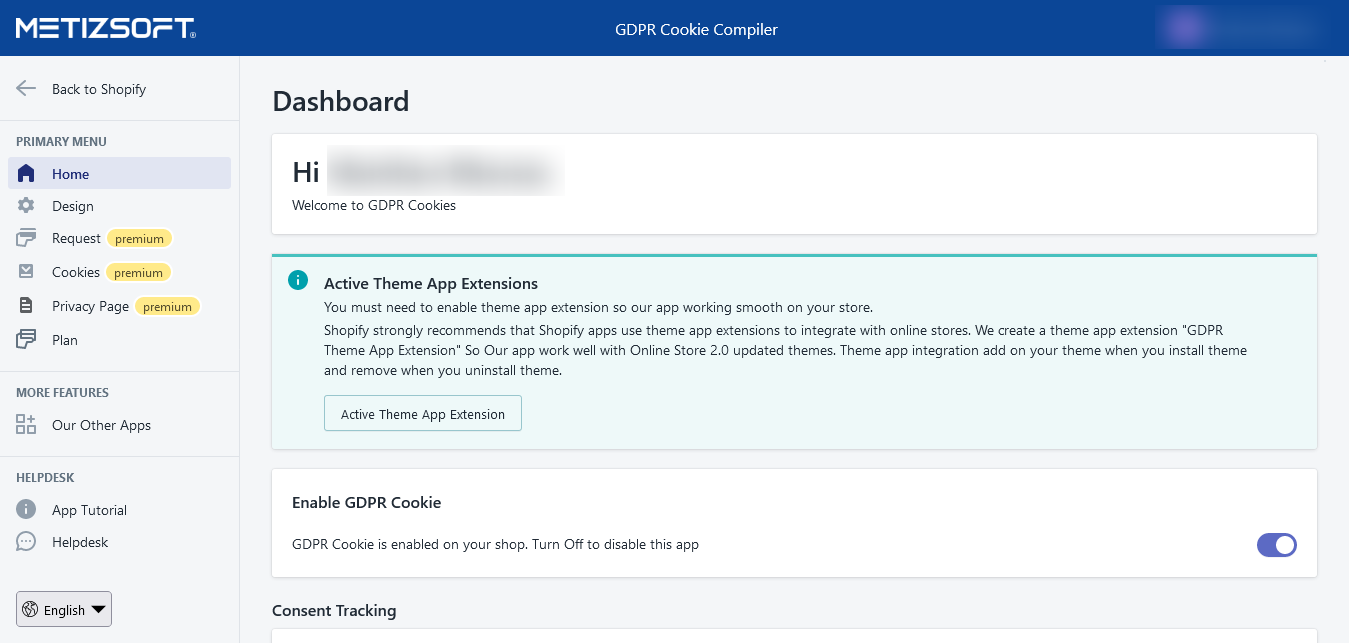
Task: Open the Design menu item
Action: tap(73, 206)
